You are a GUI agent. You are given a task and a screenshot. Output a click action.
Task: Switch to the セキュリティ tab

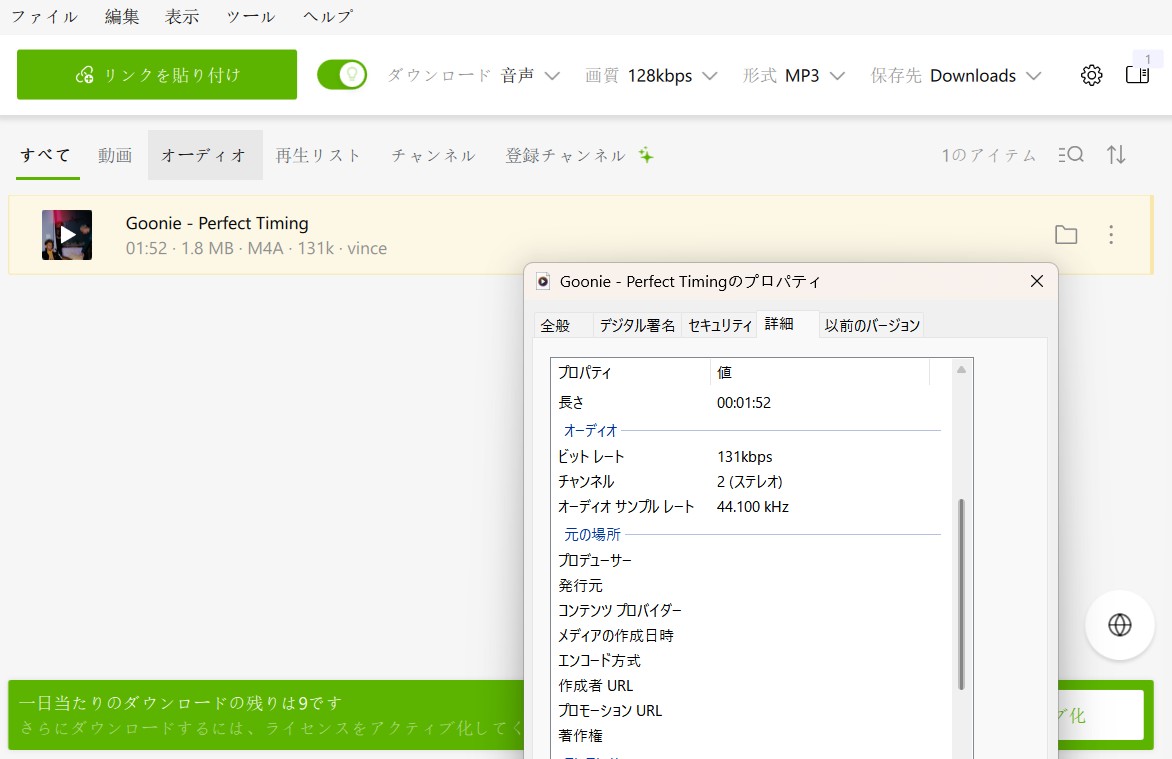pyautogui.click(x=719, y=325)
